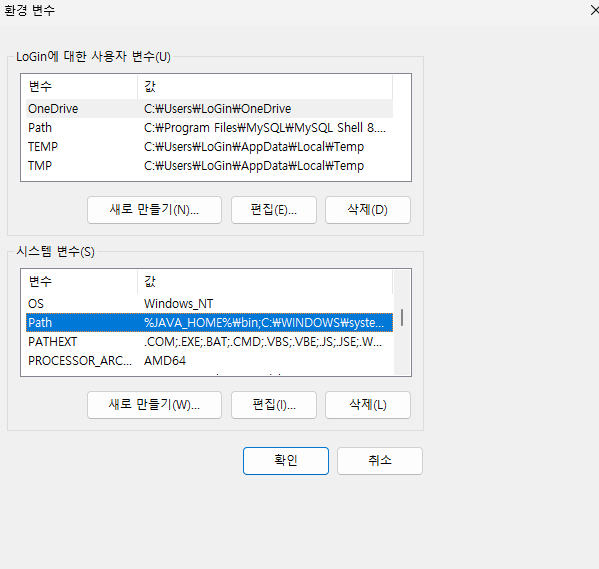Click 새로 만들기(N)... for user variables
This screenshot has height=569, width=599.
pos(154,210)
